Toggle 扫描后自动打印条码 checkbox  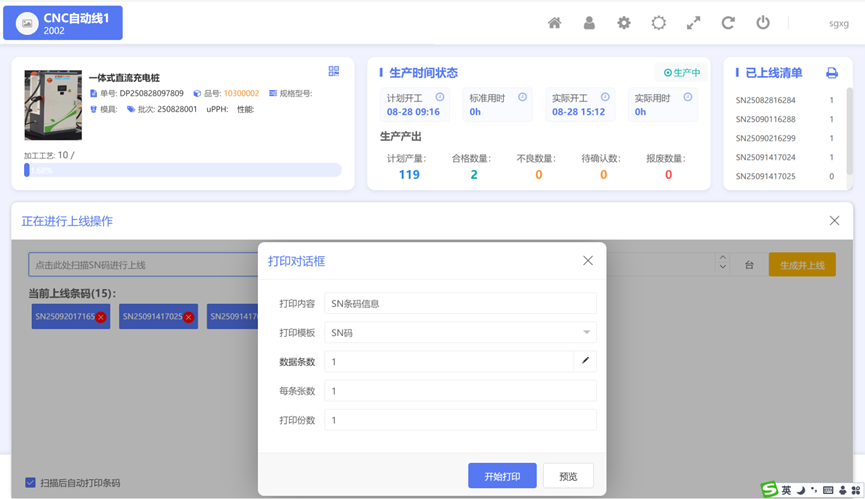tap(30, 482)
